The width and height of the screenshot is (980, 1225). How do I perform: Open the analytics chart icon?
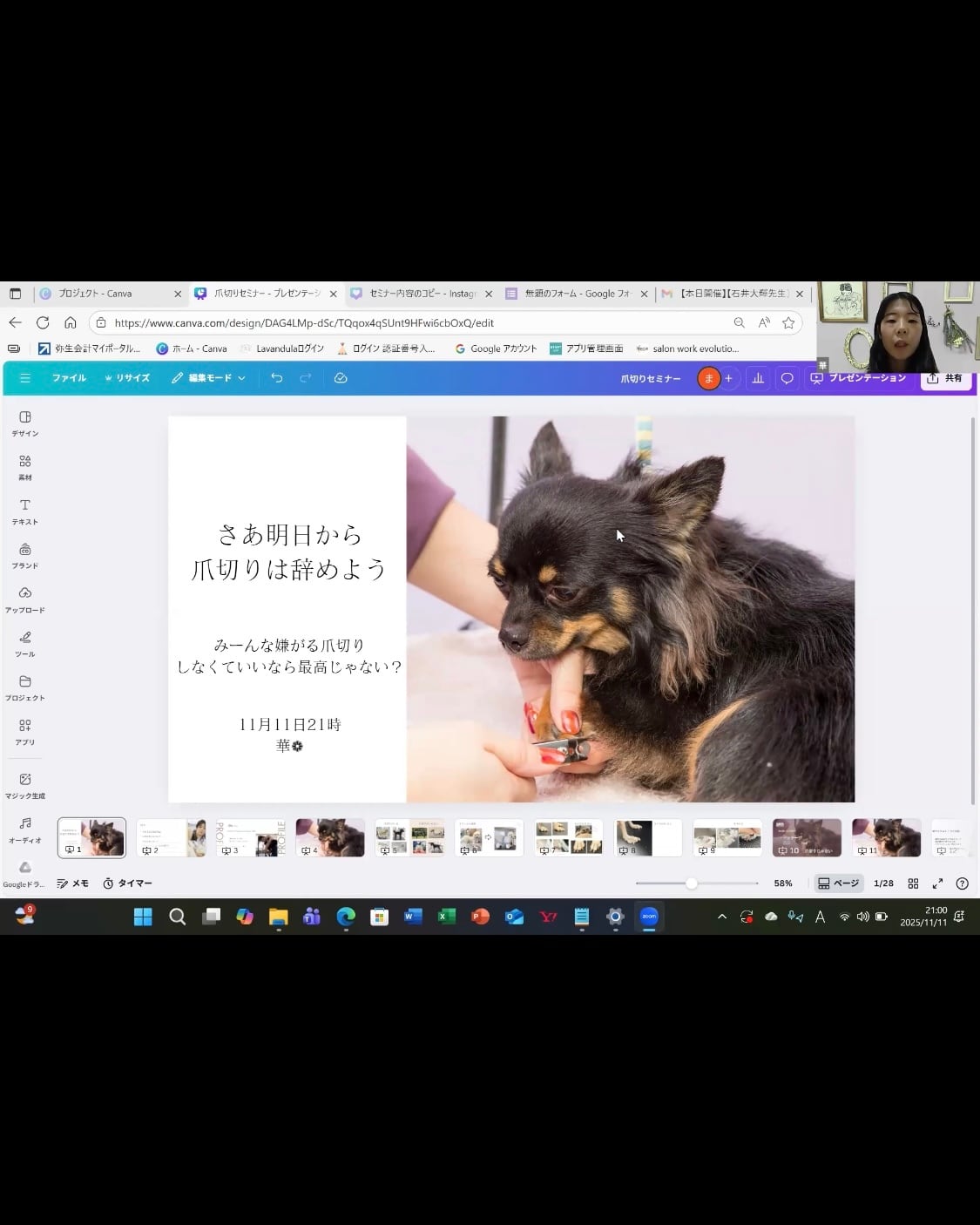(758, 378)
